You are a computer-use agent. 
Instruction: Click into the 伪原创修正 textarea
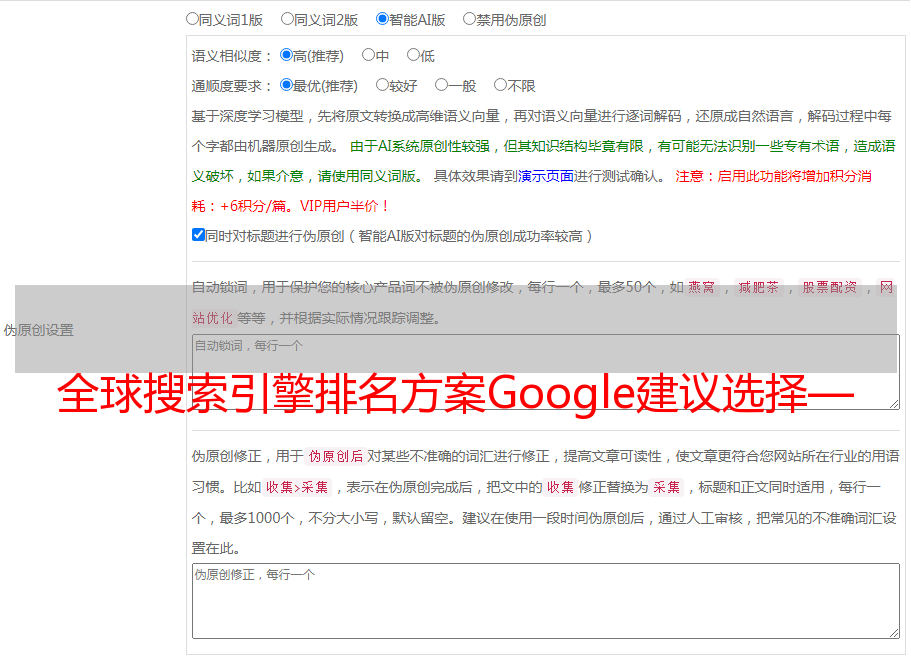click(x=546, y=601)
